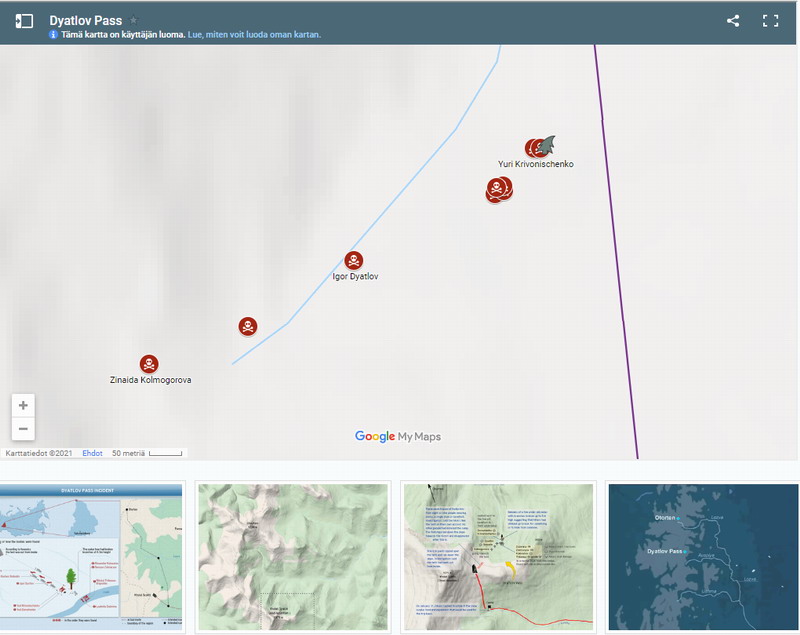Click the red skull marker beside the tent icon
This screenshot has height=635, width=800.
[x=533, y=148]
